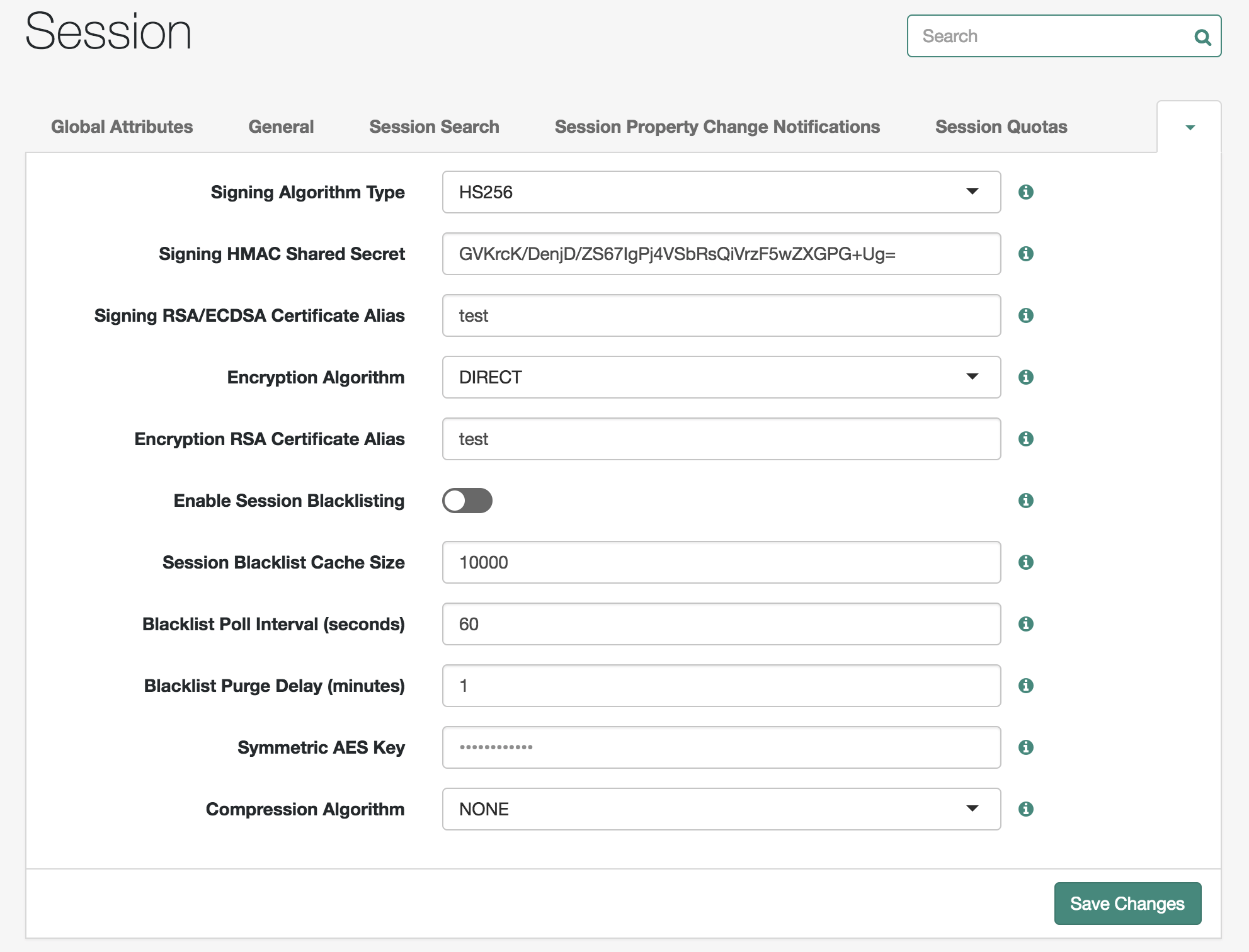Show info for Session Blacklist Cache Size

tap(1026, 562)
